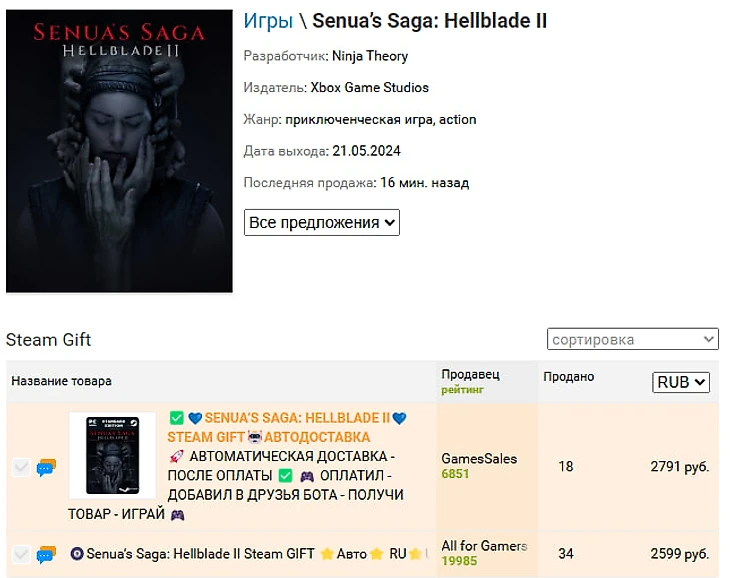Screen dimensions: 730x578
Task: Open the chat bubble icon for the GamesSales listing
Action: [x=46, y=467]
